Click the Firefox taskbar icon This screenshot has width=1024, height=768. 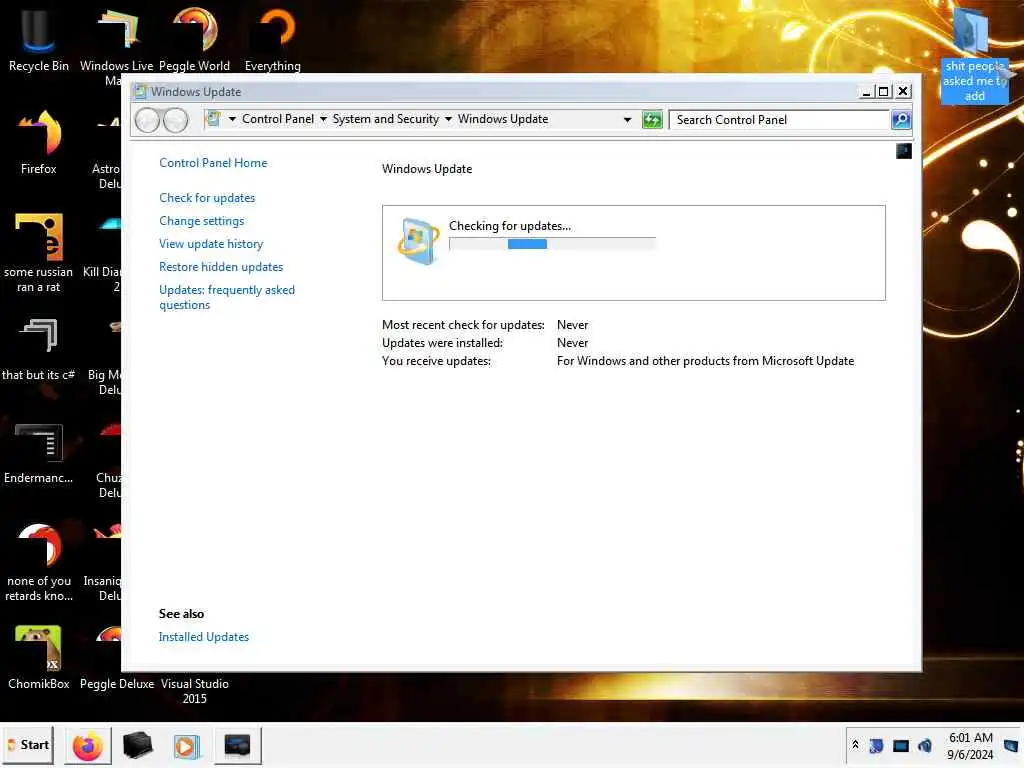click(88, 746)
